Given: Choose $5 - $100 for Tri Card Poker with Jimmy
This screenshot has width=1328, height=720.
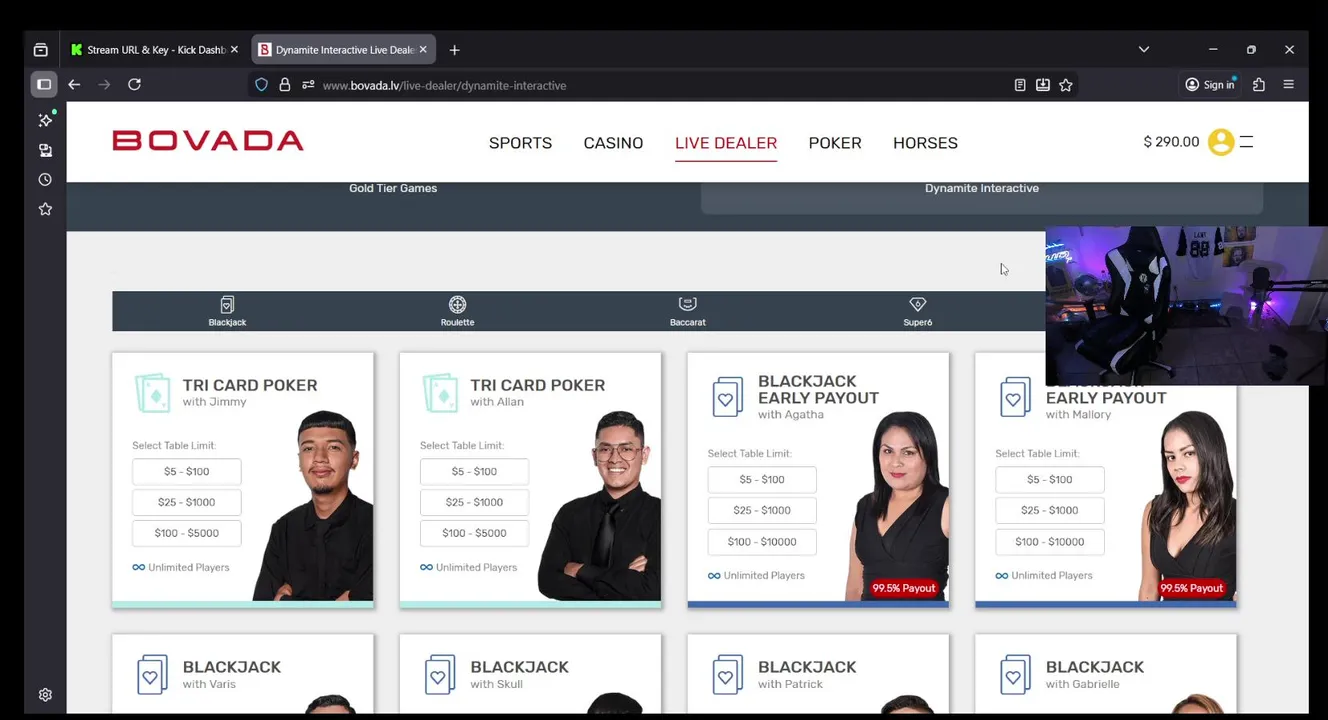Looking at the screenshot, I should pos(187,471).
